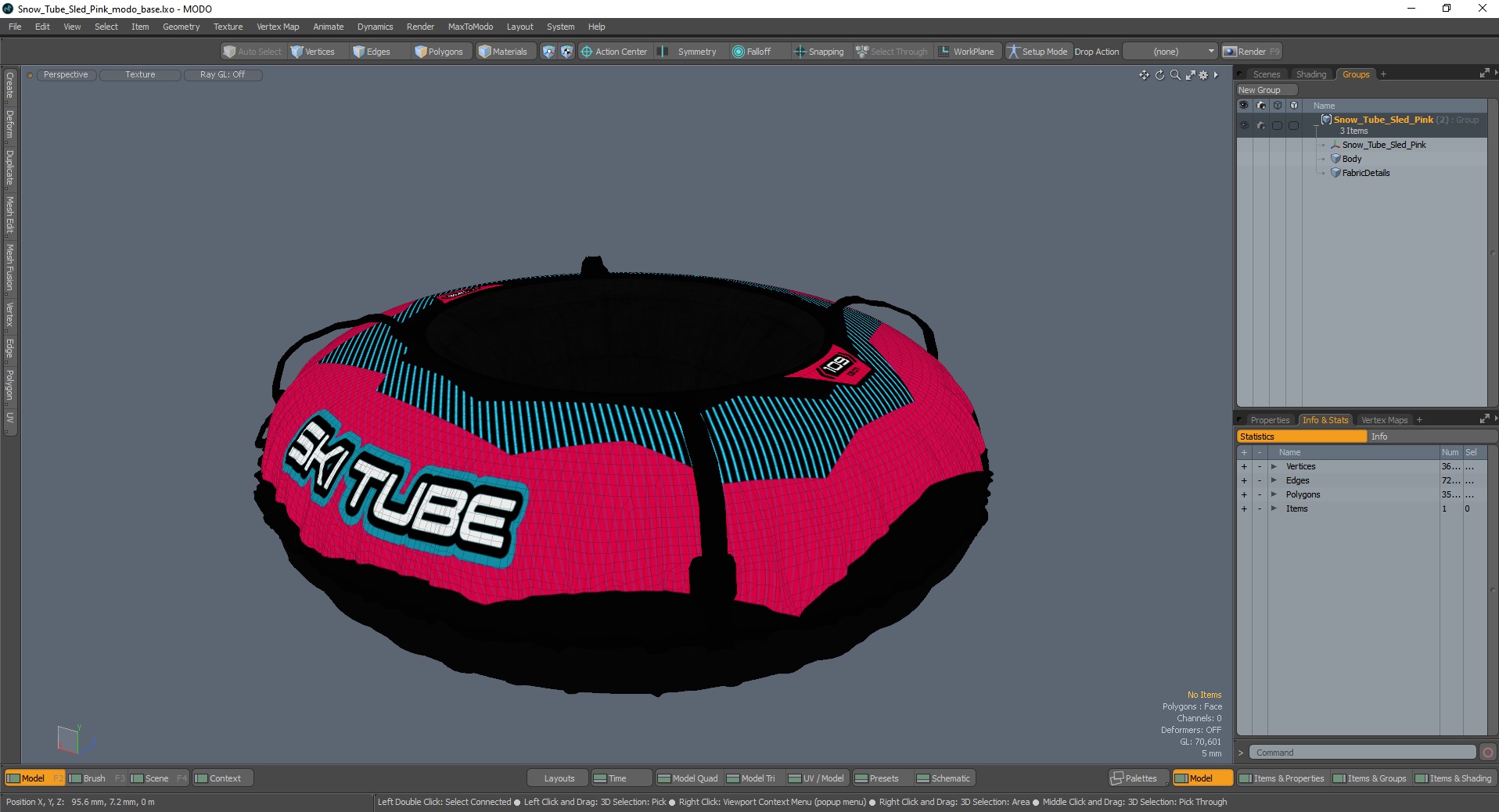
Task: Switch to the Scenes tab
Action: (x=1266, y=74)
